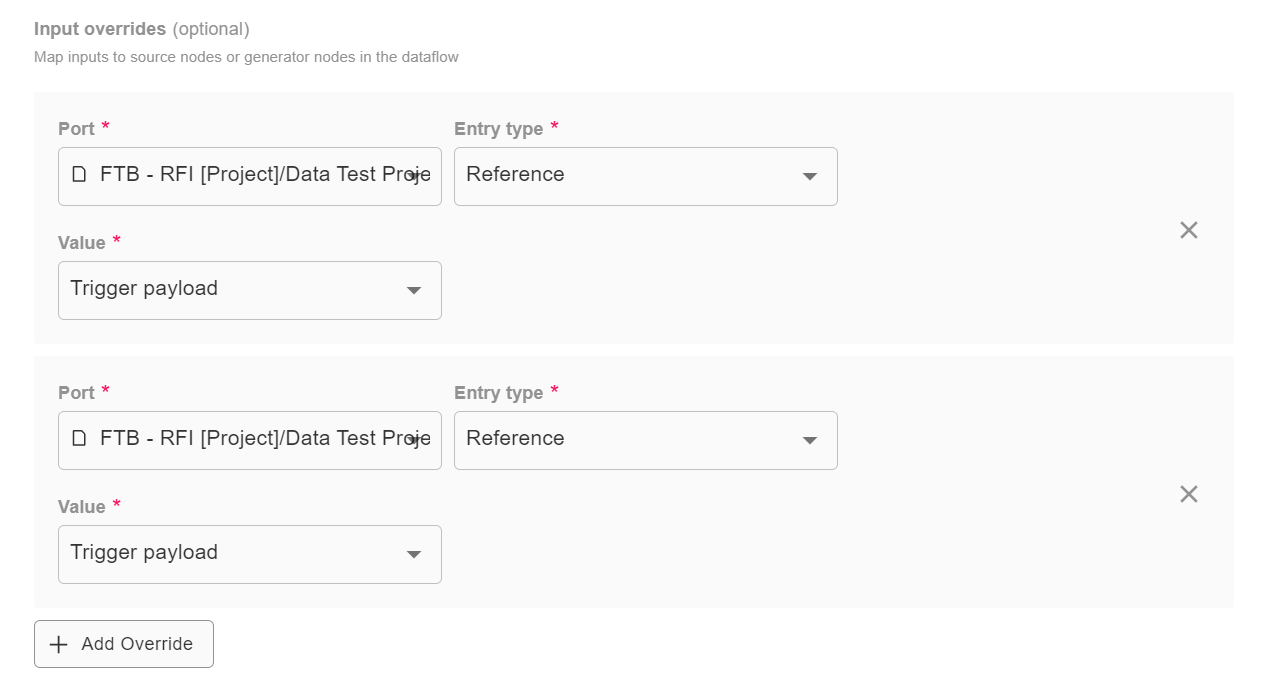Click the caret icon on second Entry type field
The height and width of the screenshot is (691, 1276).
(x=809, y=440)
